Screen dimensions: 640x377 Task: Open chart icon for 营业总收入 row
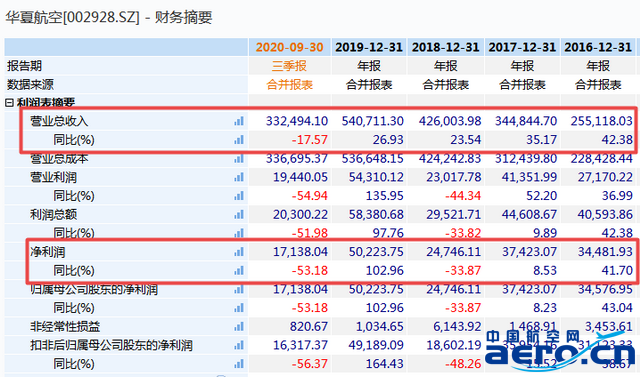click(x=239, y=121)
